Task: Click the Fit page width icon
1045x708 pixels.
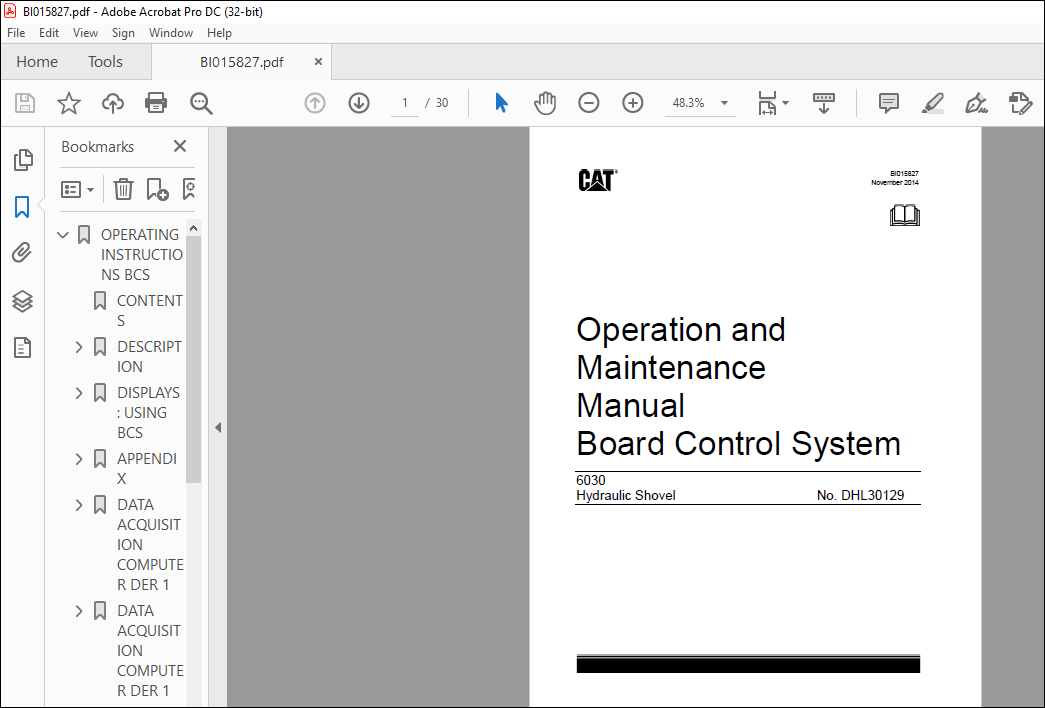Action: point(767,103)
